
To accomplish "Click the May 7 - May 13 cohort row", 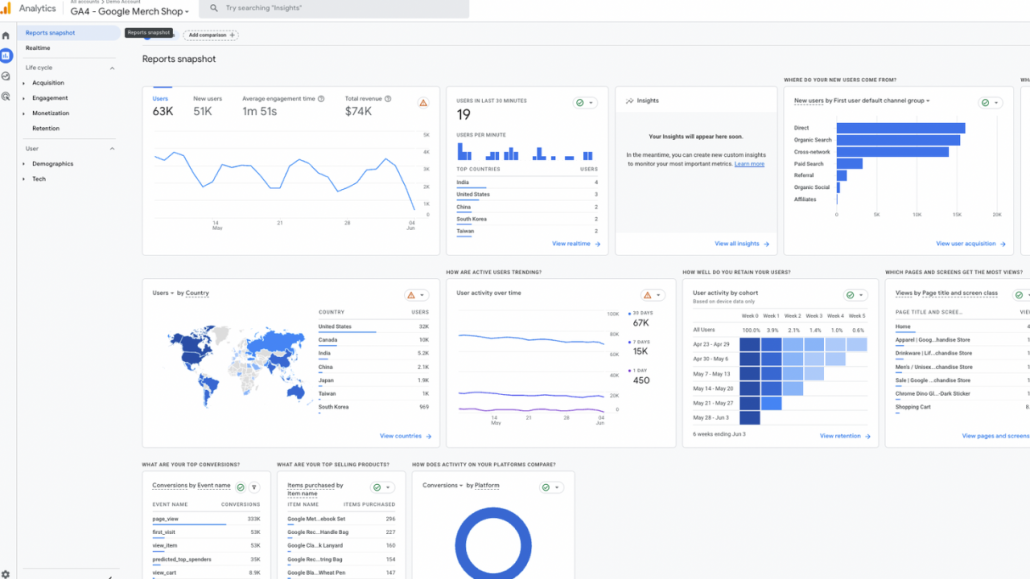I will (780, 374).
